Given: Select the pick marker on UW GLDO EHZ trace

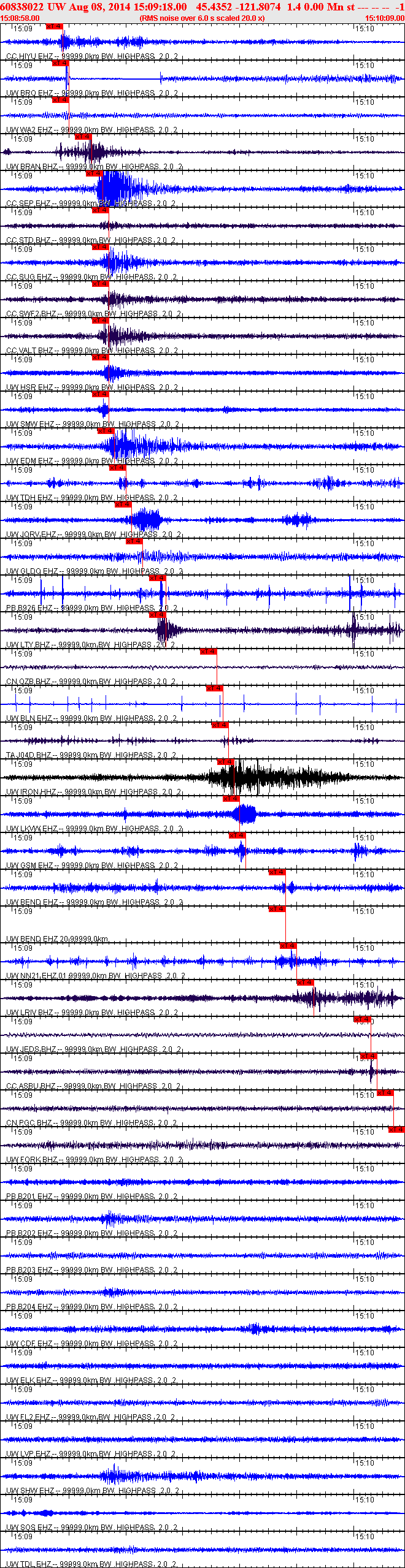Looking at the screenshot, I should [134, 541].
